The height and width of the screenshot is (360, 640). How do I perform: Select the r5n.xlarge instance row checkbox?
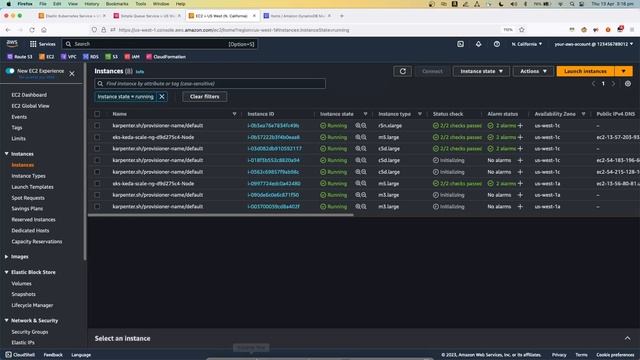coord(97,126)
